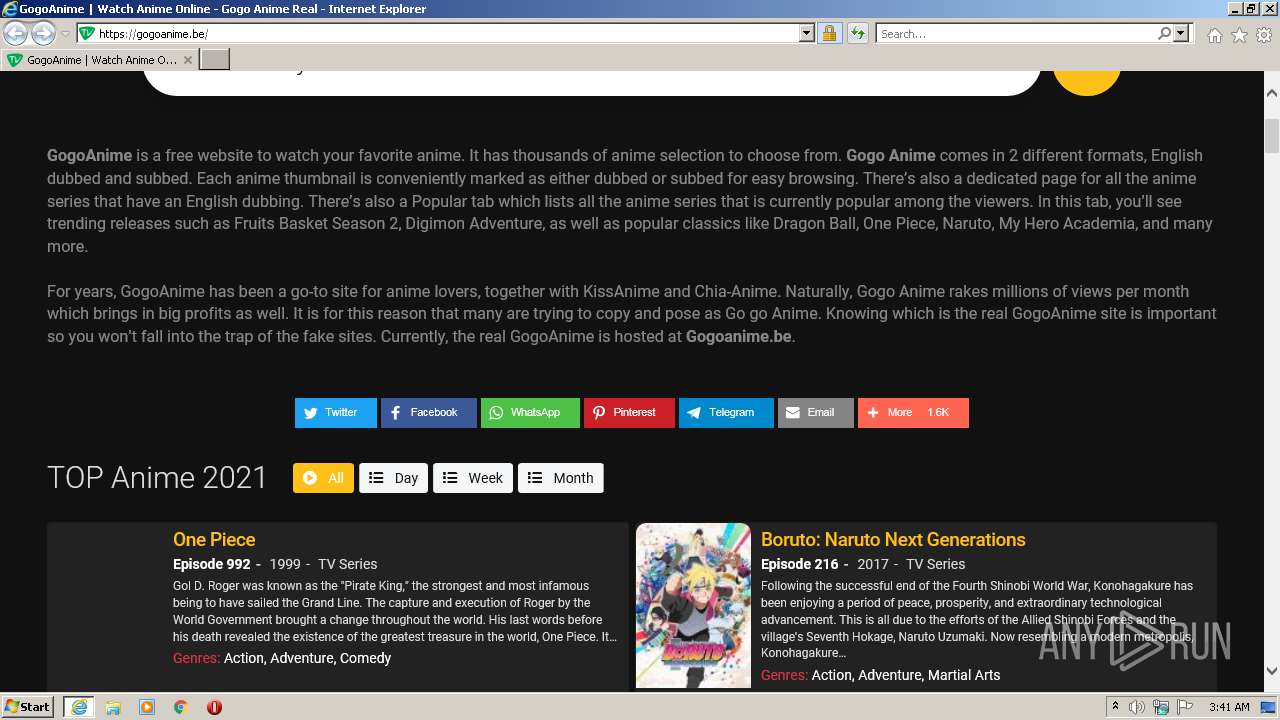Click the TOP Anime 2021 heading
The width and height of the screenshot is (1280, 720).
157,478
